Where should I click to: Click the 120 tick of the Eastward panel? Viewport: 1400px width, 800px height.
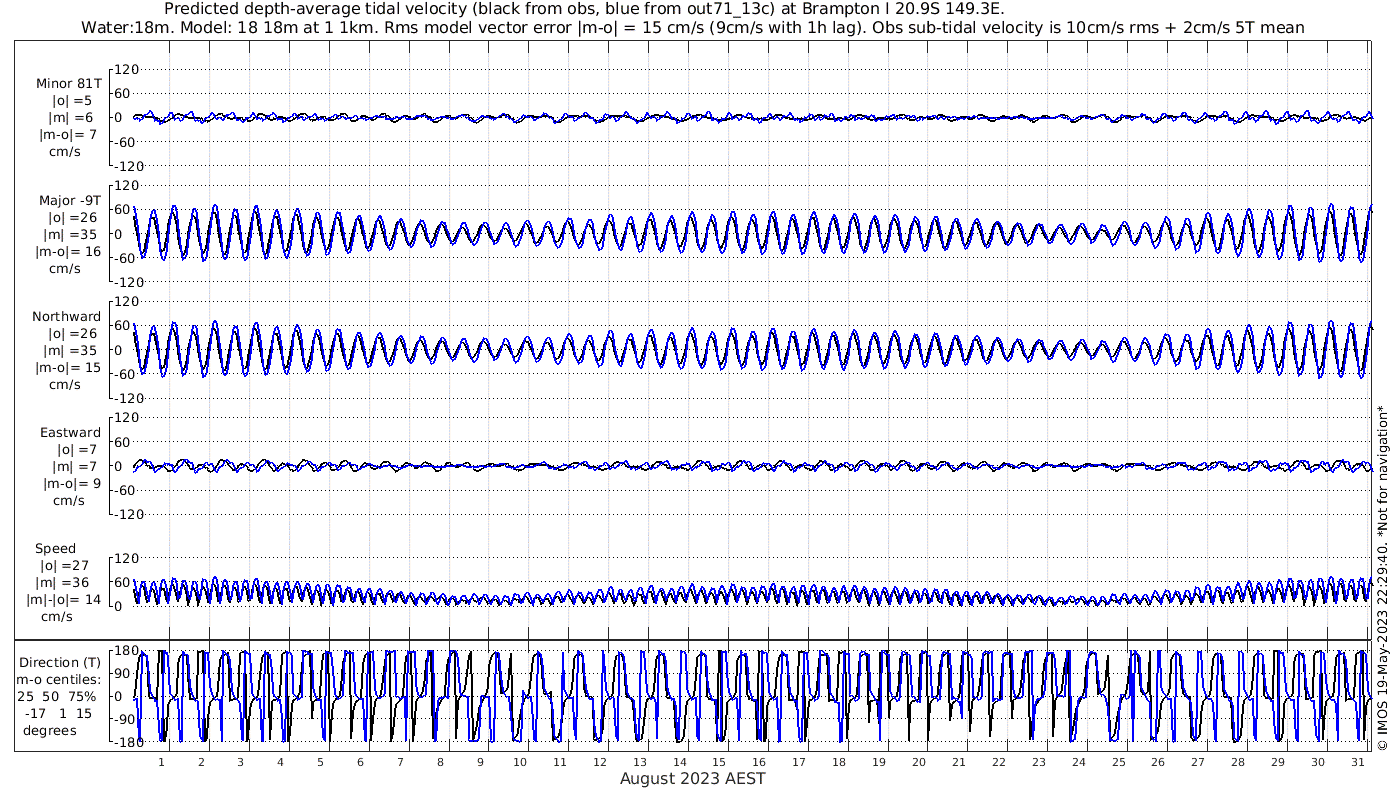[126, 417]
